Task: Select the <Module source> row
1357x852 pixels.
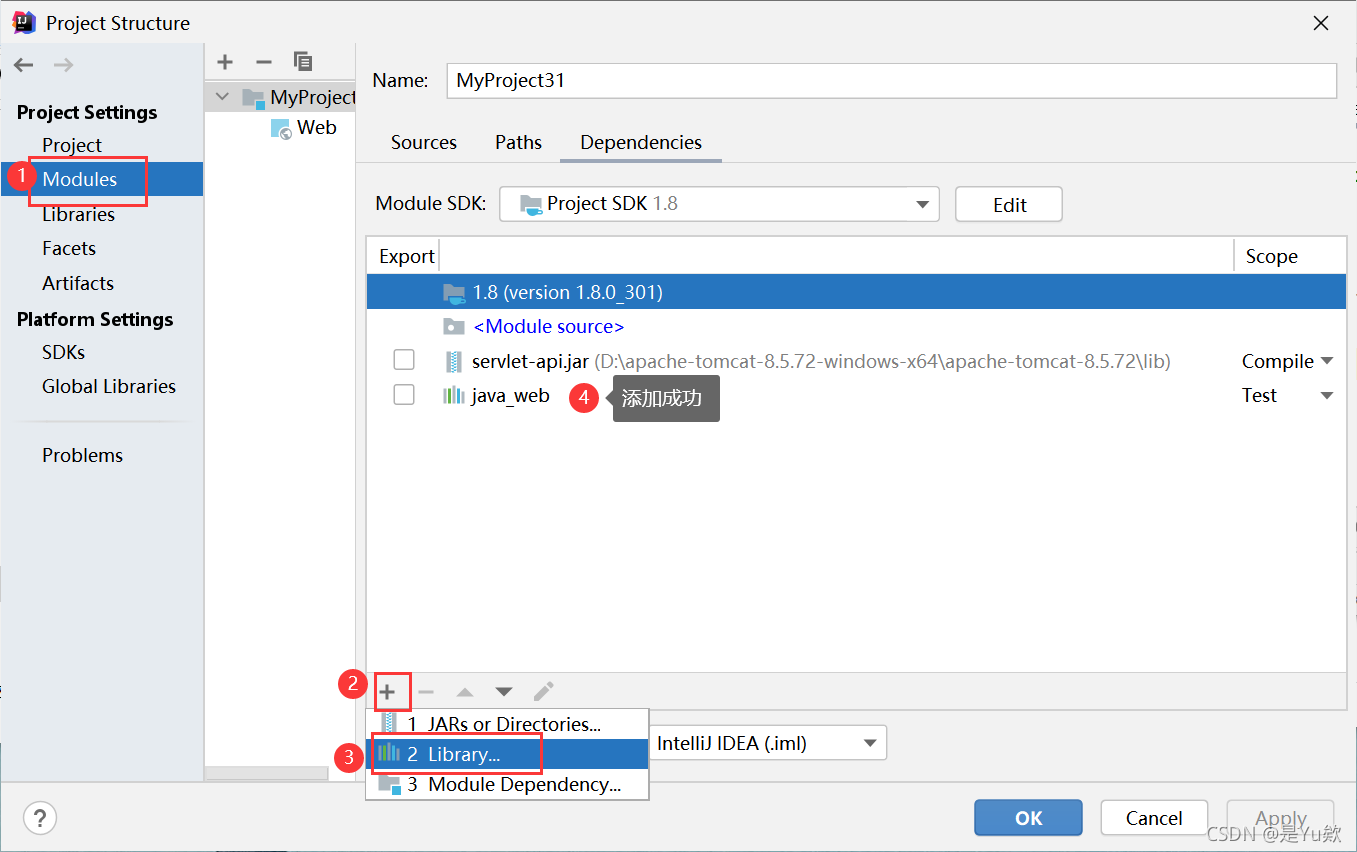Action: point(856,326)
